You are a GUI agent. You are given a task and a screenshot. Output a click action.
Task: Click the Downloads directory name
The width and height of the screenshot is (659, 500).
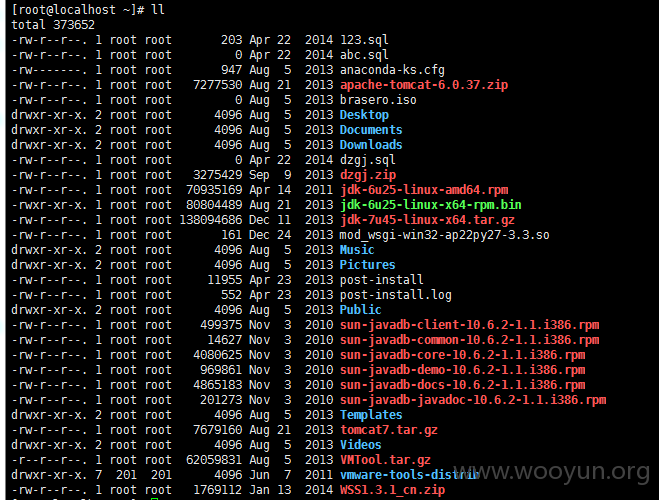[x=371, y=145]
